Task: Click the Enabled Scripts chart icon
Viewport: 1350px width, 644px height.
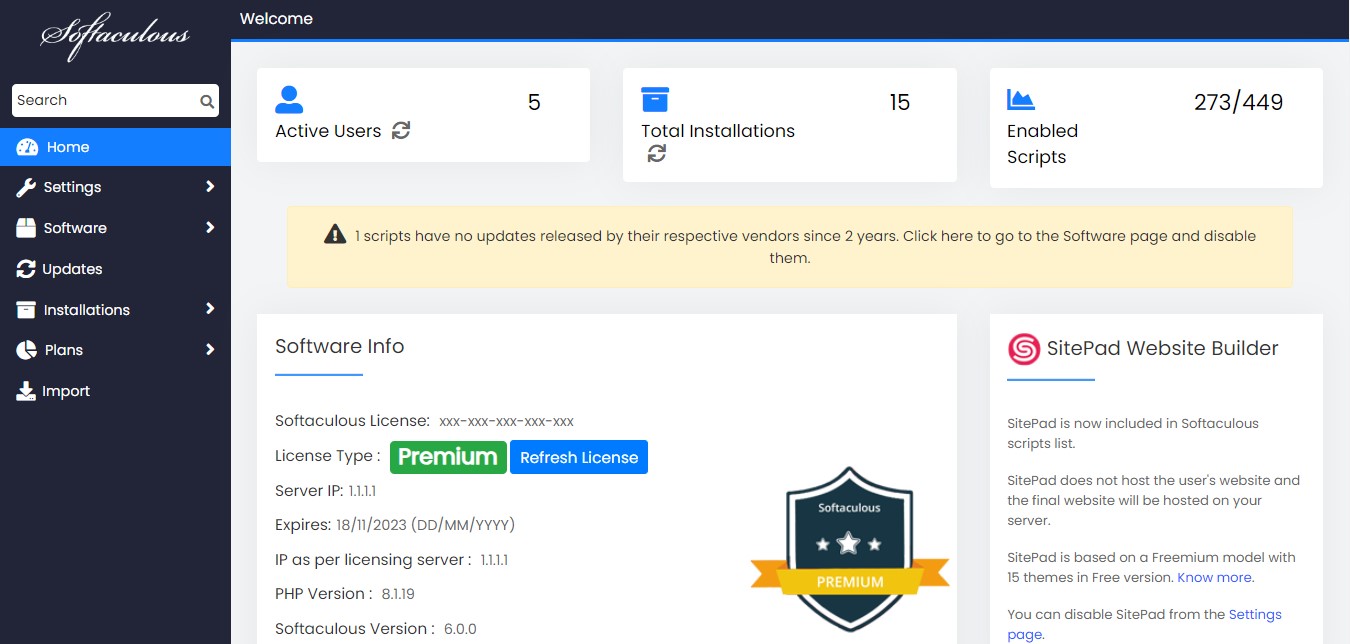Action: tap(1020, 99)
